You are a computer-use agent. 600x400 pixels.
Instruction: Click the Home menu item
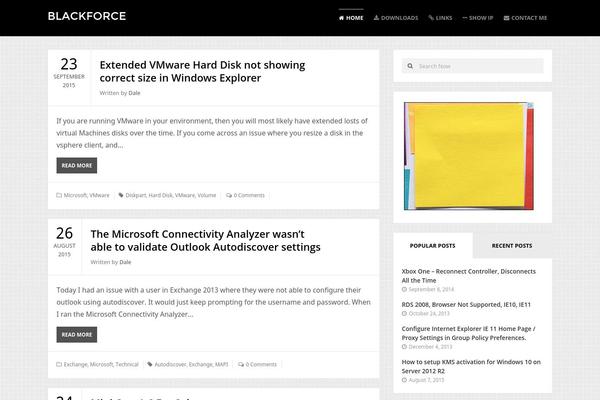(350, 17)
